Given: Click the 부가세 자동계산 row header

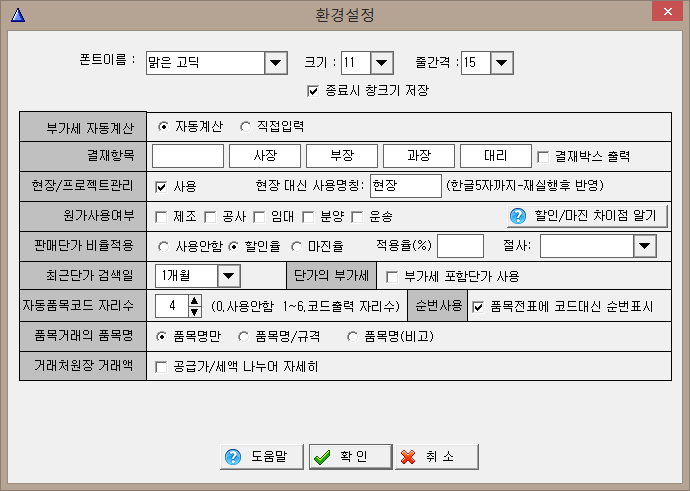Looking at the screenshot, I should [x=83, y=127].
